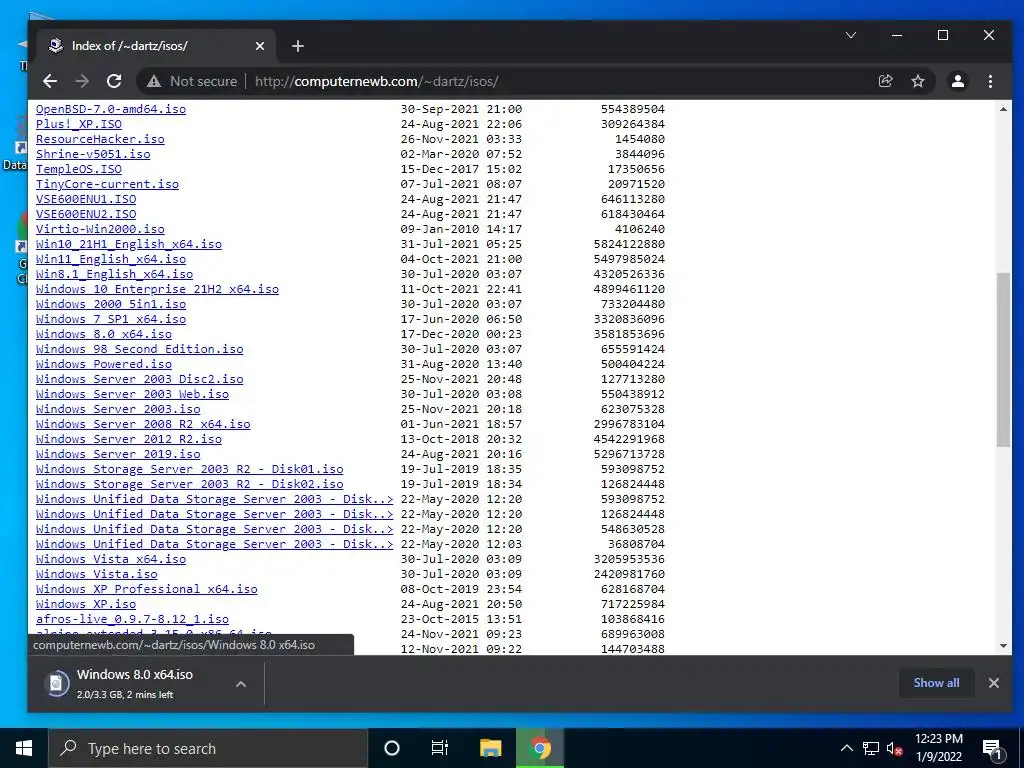Screen dimensions: 1024x768
Task: Open Windows Server 2003 Web.iso link
Action: pos(133,394)
